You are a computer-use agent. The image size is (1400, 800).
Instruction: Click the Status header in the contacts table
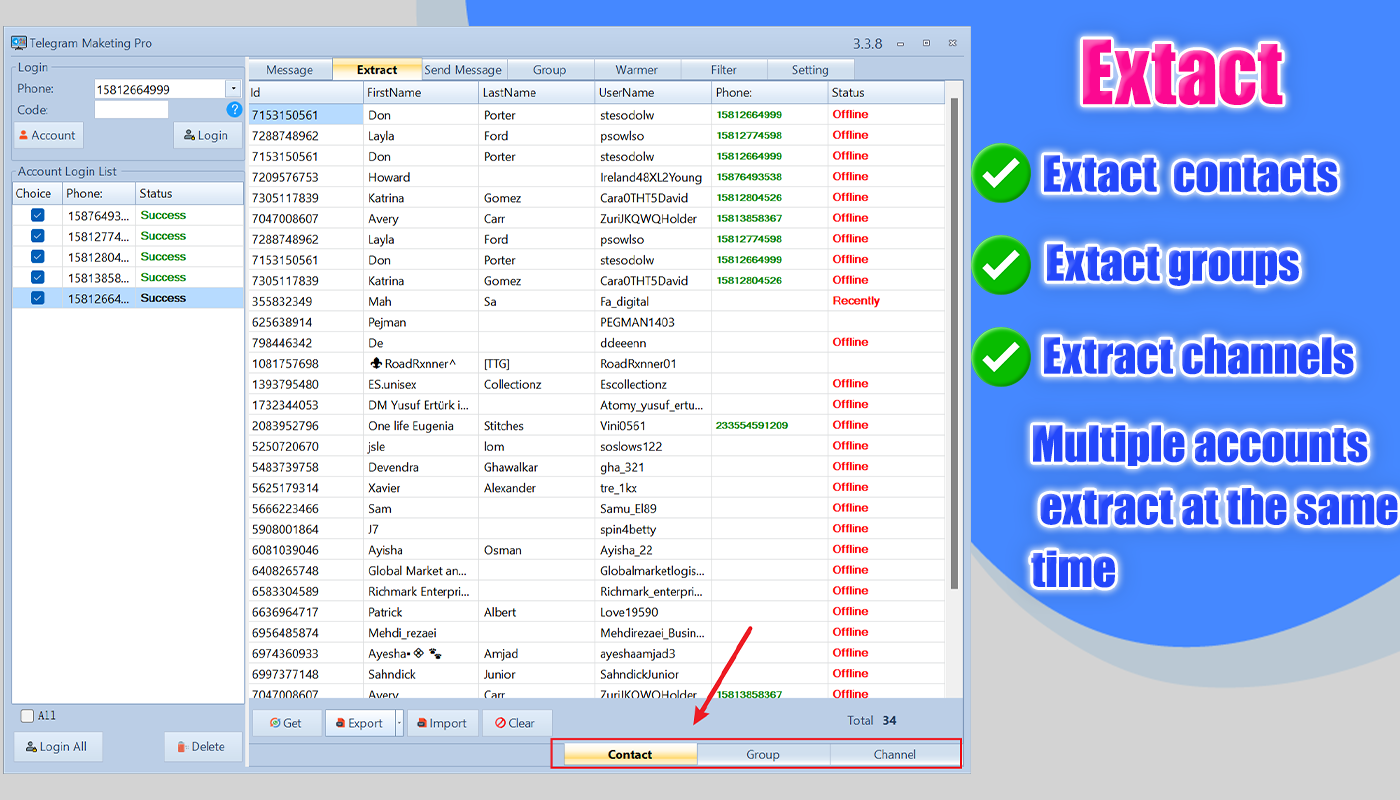886,92
